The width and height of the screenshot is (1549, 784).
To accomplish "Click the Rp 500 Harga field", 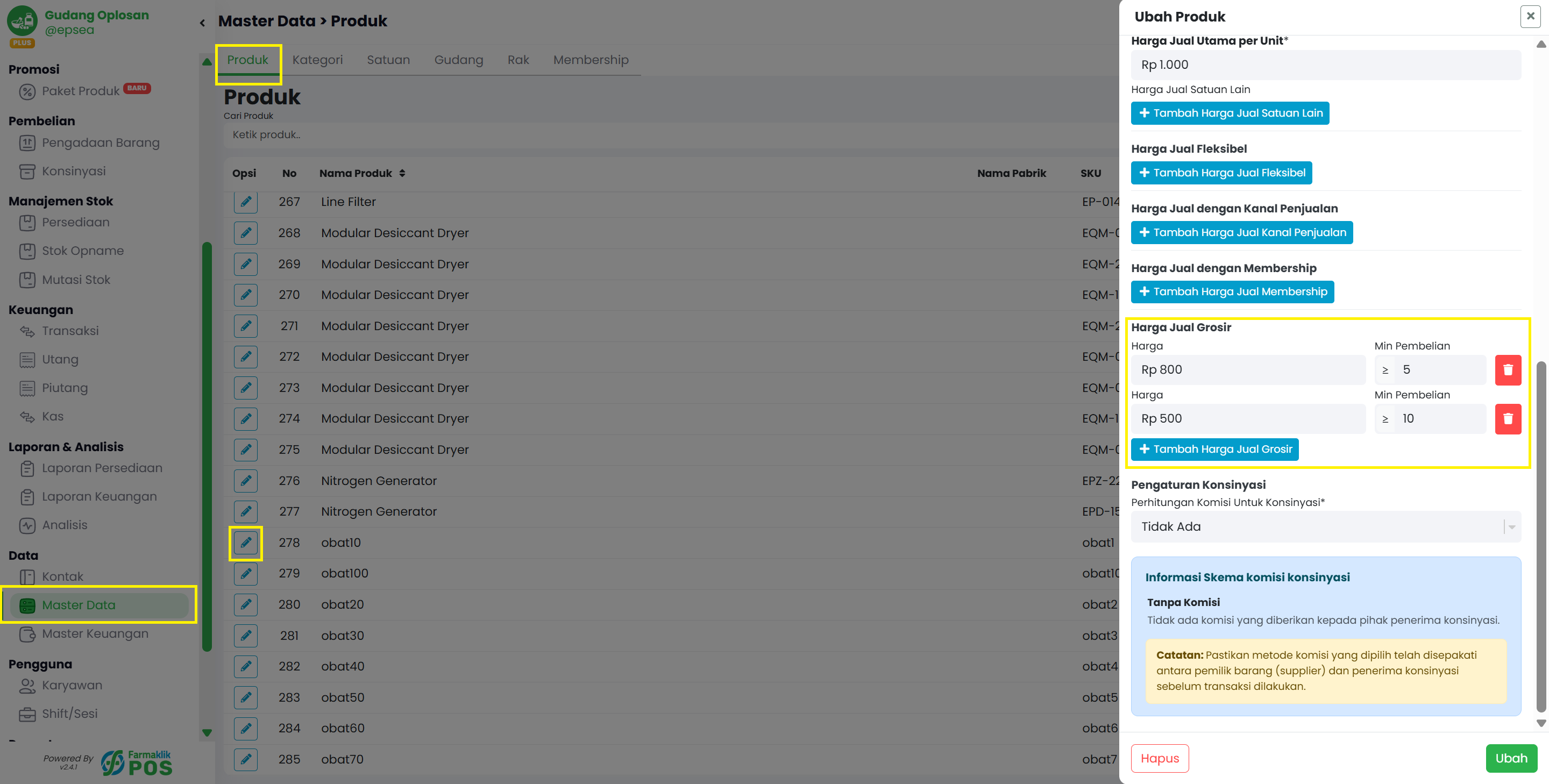I will pos(1248,419).
